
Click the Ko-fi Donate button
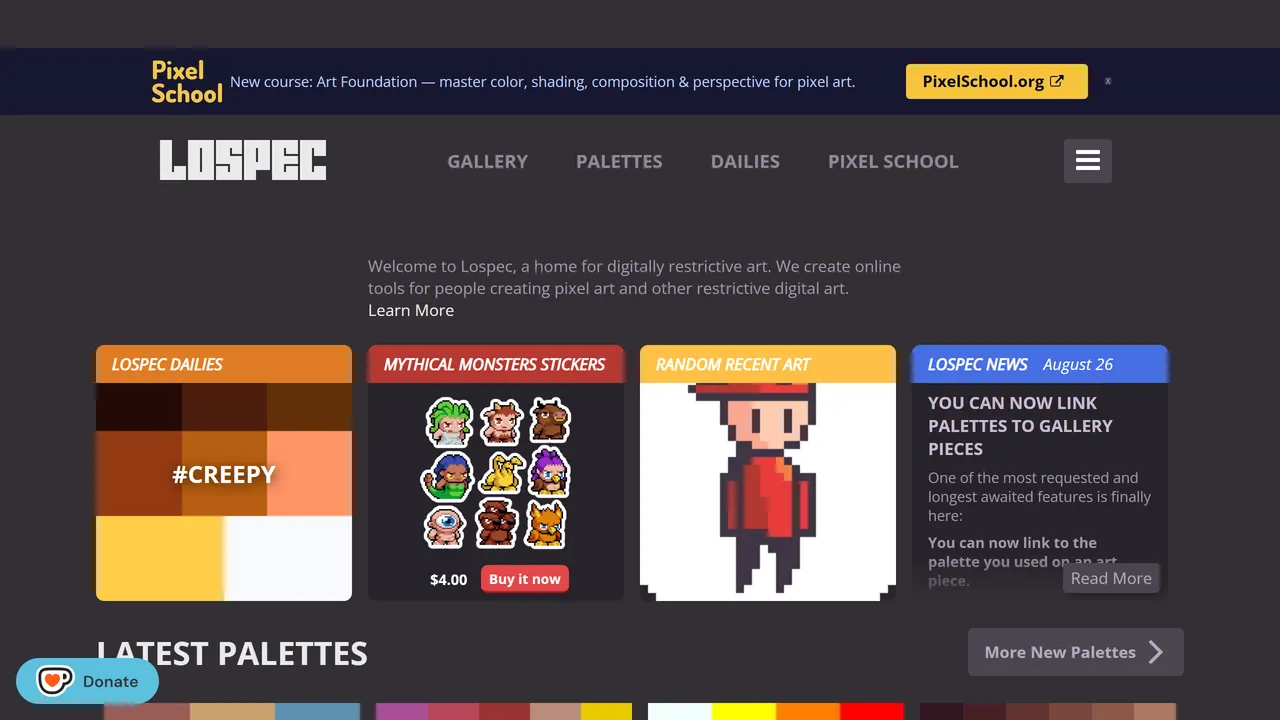click(87, 681)
